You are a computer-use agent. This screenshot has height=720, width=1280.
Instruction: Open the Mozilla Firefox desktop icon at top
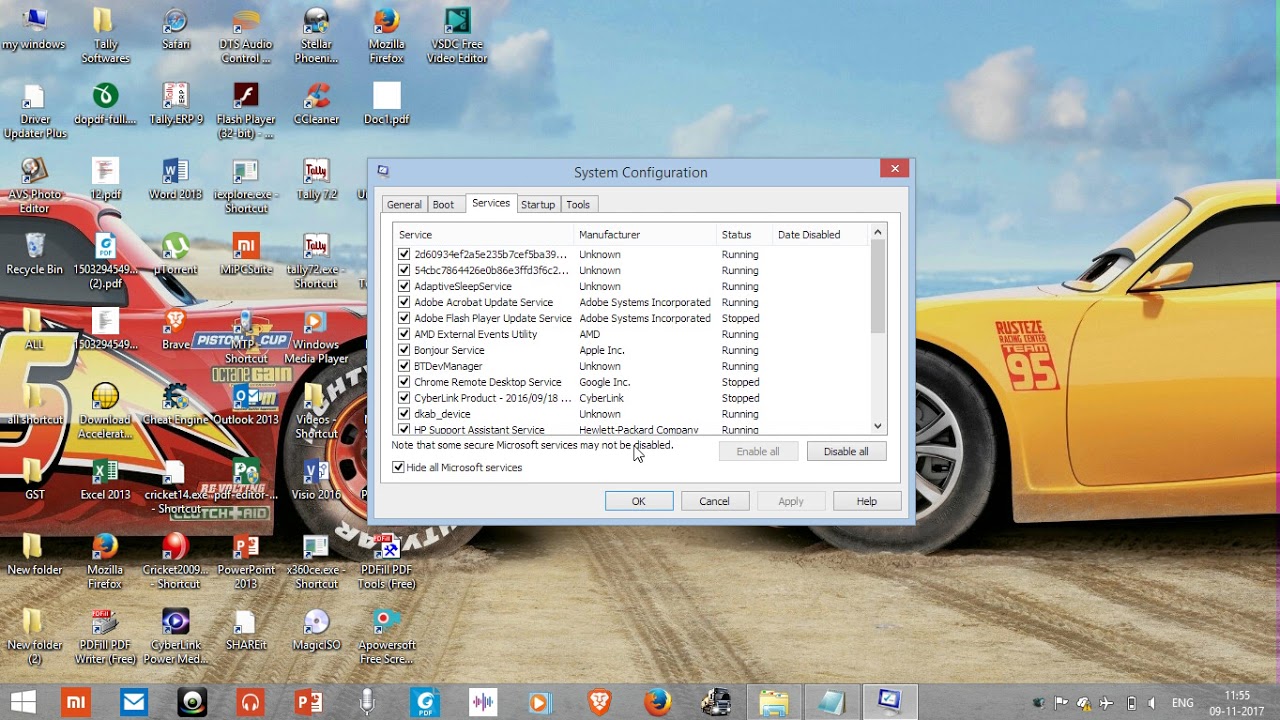coord(386,34)
